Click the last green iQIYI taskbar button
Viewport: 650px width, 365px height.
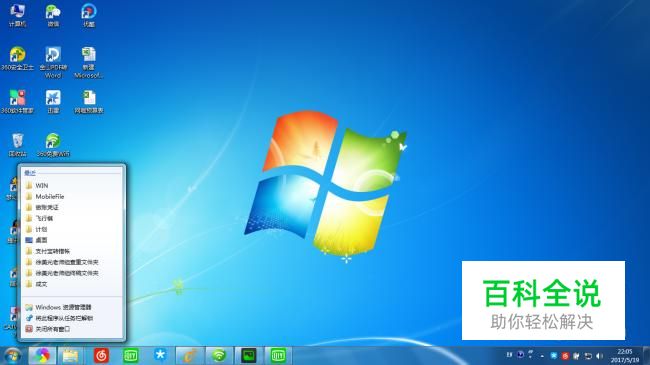tap(278, 355)
